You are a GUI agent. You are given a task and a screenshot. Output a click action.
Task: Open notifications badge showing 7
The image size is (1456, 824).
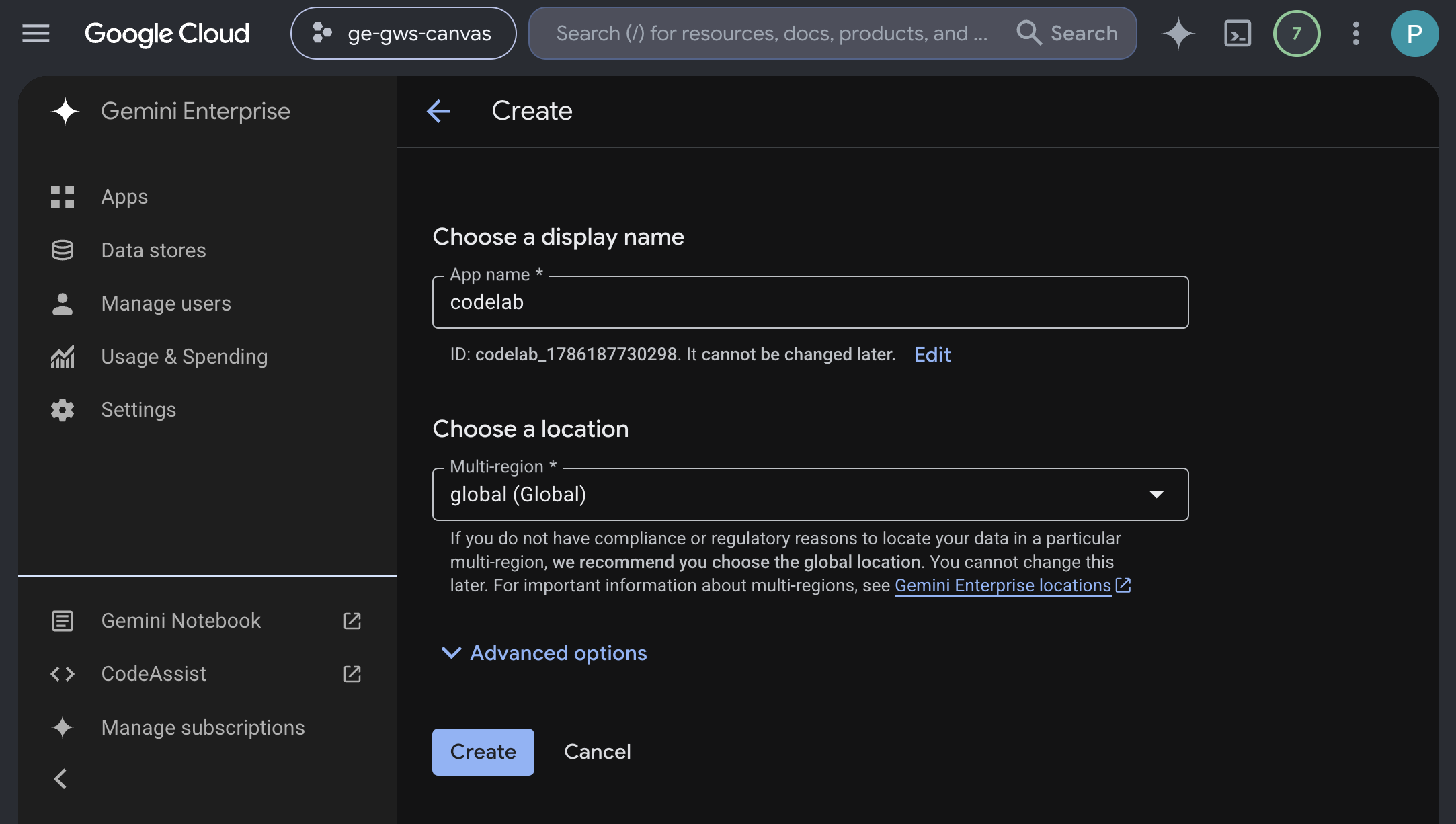[x=1297, y=33]
